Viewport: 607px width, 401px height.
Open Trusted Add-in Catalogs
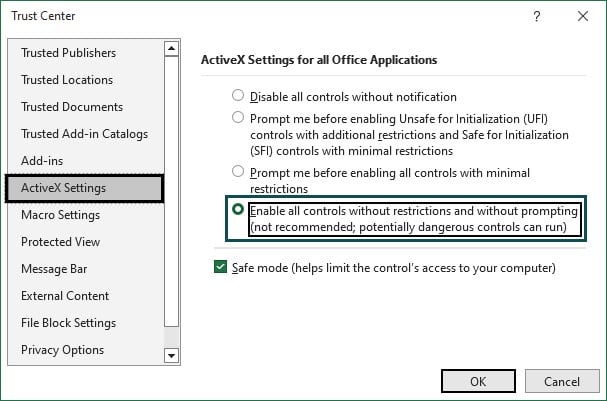(85, 134)
